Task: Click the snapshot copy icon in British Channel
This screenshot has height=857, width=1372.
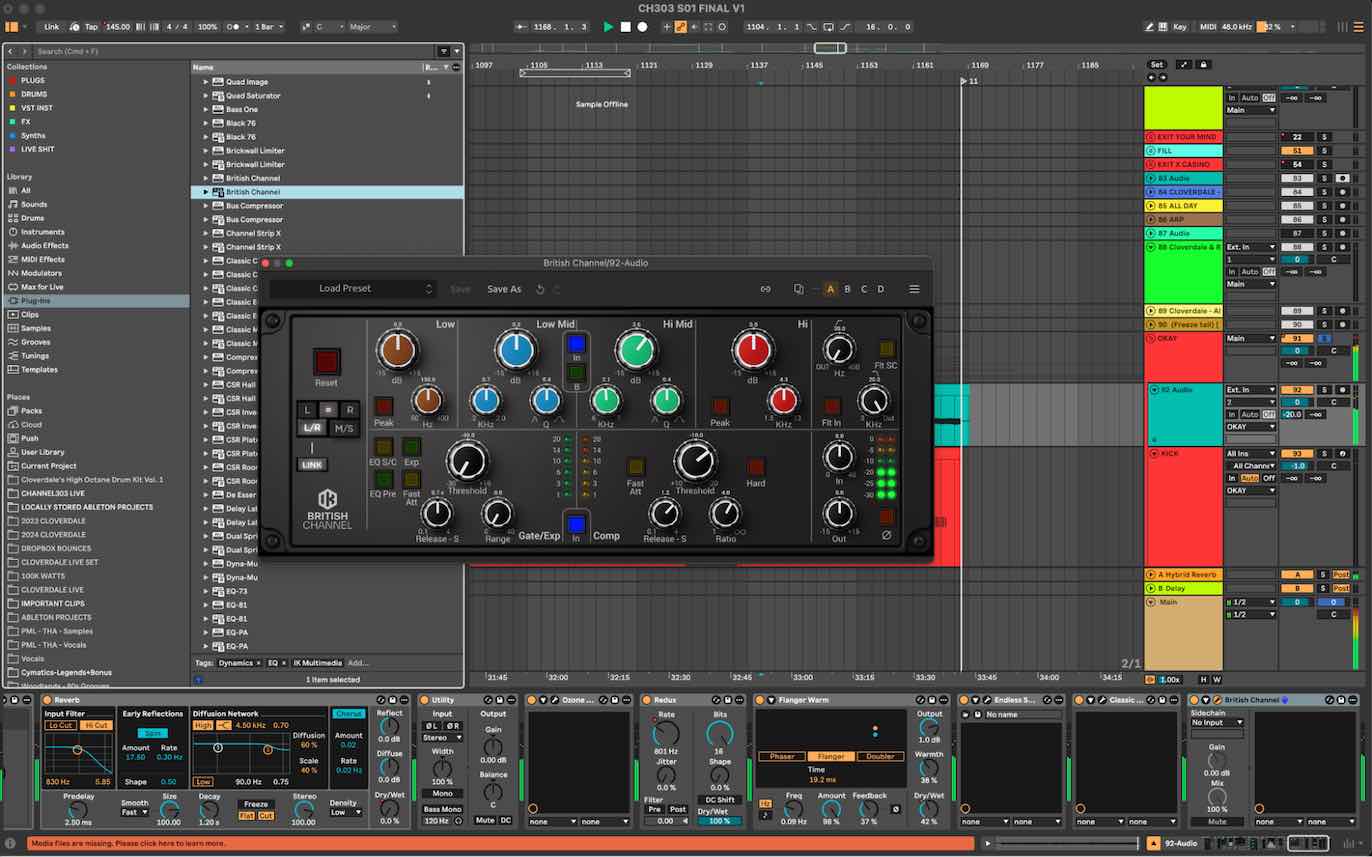Action: click(x=799, y=288)
